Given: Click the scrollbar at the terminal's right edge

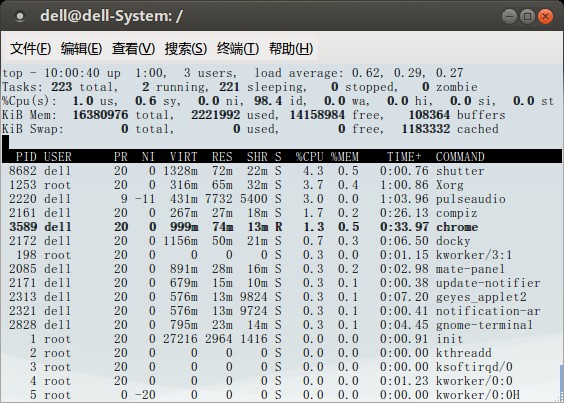Looking at the screenshot, I should pyautogui.click(x=562, y=383).
